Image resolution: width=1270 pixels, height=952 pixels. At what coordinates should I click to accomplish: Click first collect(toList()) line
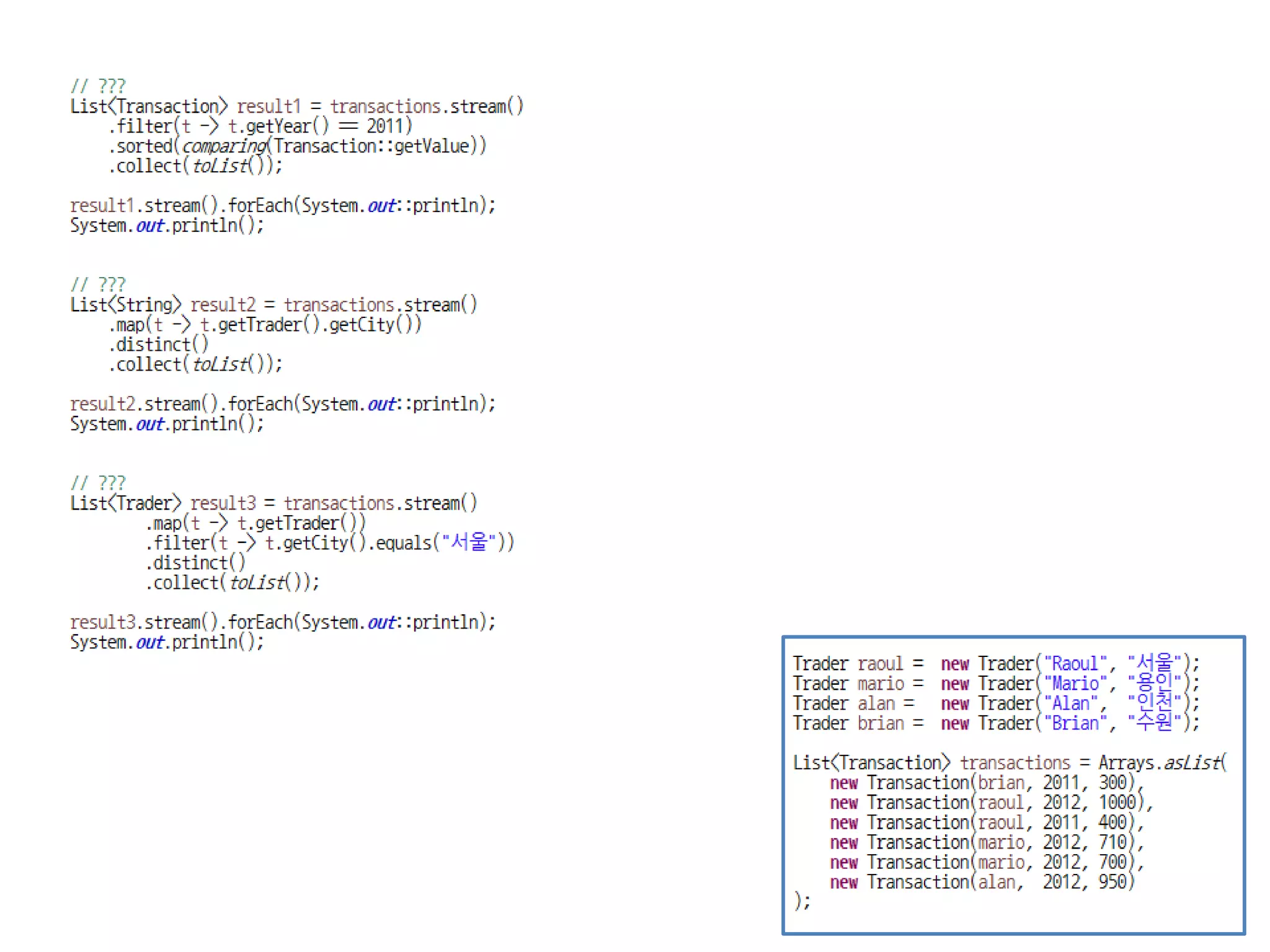click(196, 166)
